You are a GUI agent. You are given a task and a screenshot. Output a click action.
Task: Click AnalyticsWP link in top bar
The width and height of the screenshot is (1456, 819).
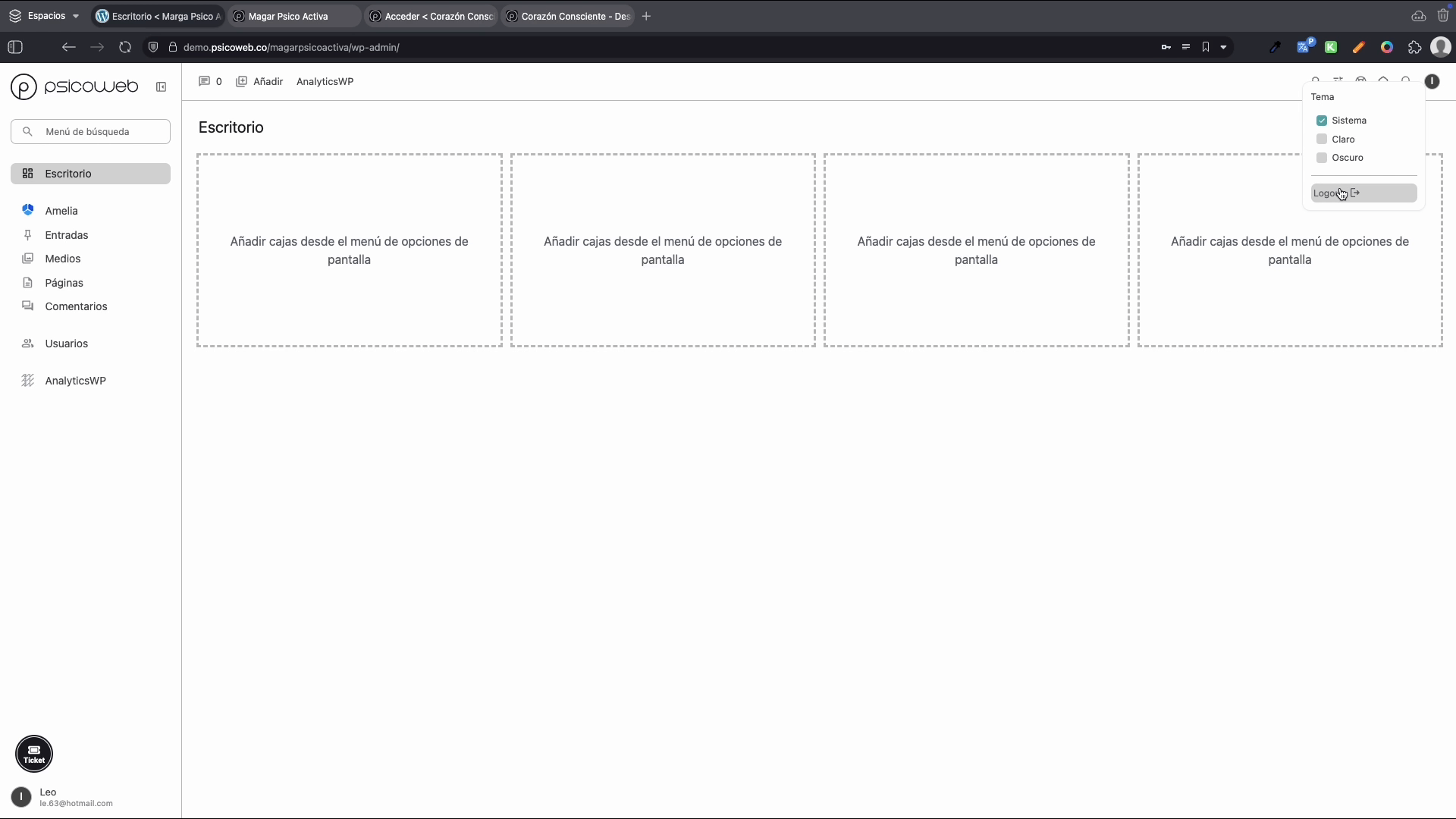(x=325, y=81)
